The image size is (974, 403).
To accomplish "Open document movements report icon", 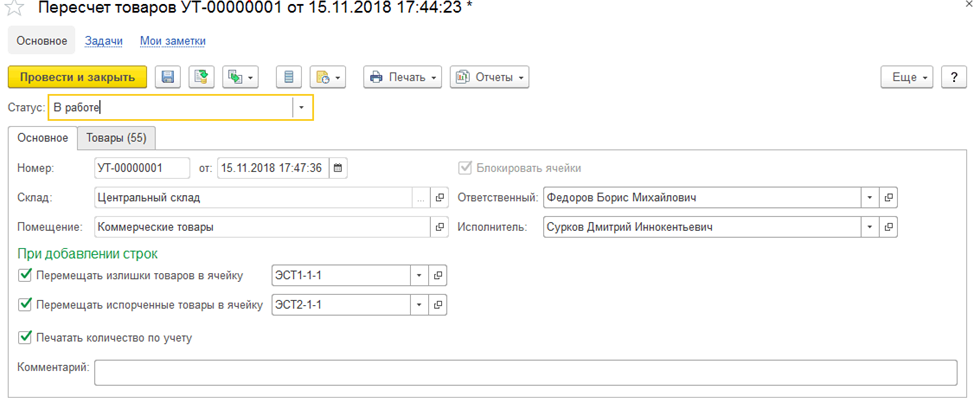I will click(289, 77).
